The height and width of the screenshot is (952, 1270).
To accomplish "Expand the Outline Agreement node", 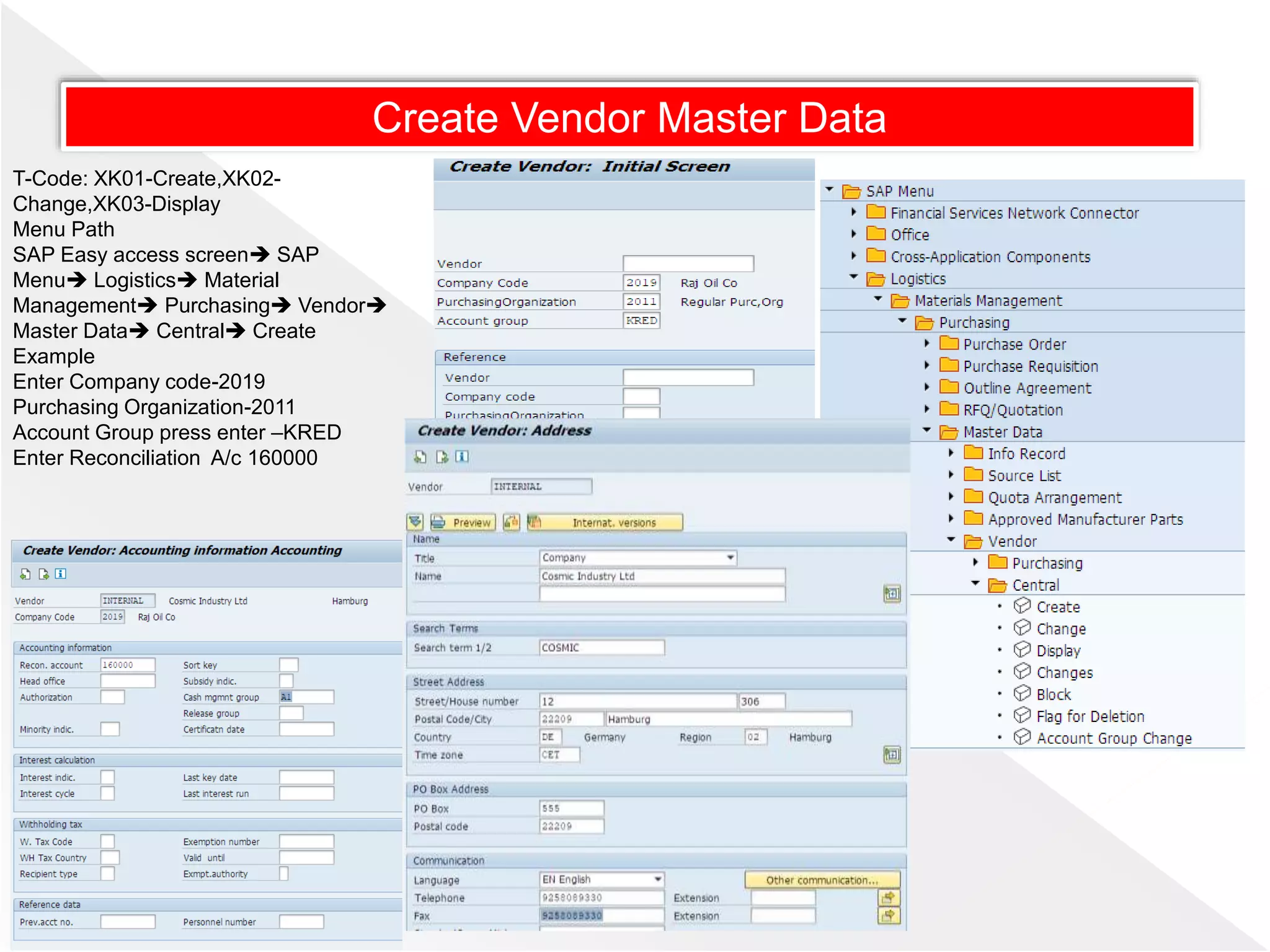I will (x=927, y=387).
